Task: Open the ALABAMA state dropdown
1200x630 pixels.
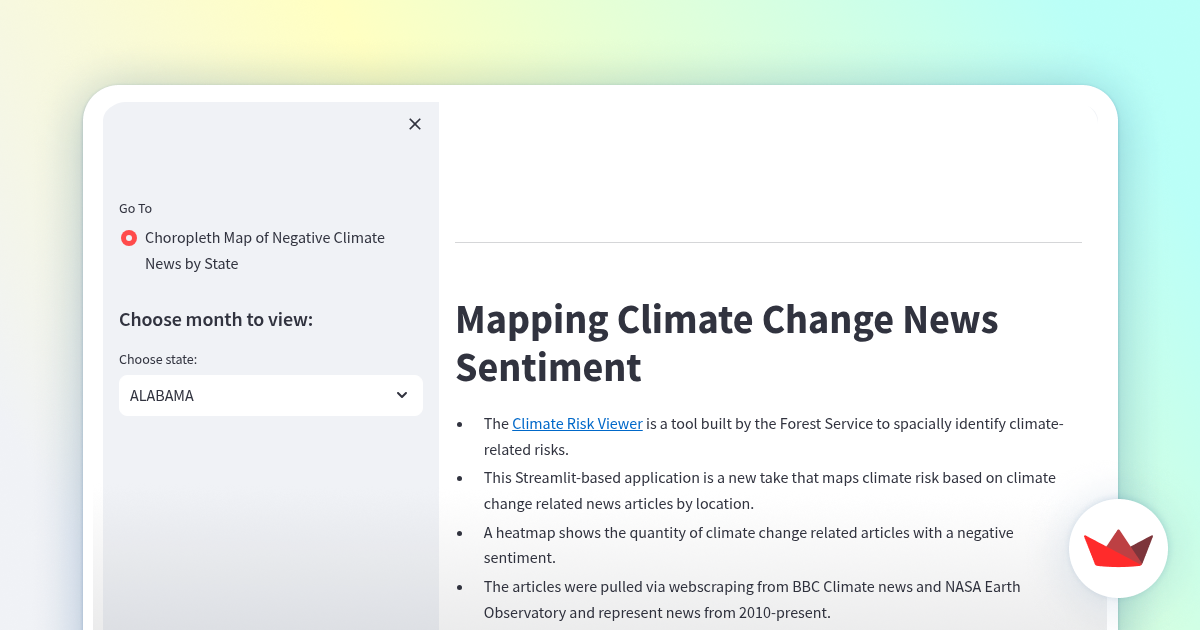Action: pos(260,395)
